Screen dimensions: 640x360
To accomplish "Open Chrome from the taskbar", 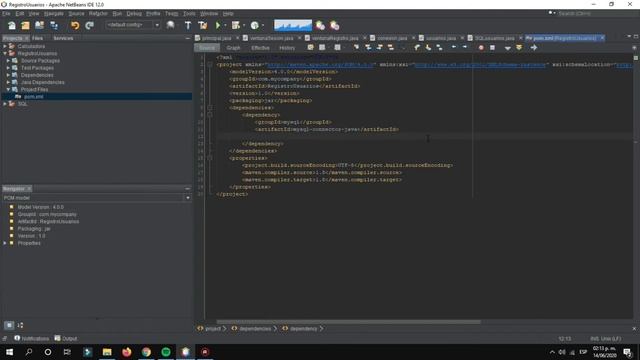I will tap(146, 352).
